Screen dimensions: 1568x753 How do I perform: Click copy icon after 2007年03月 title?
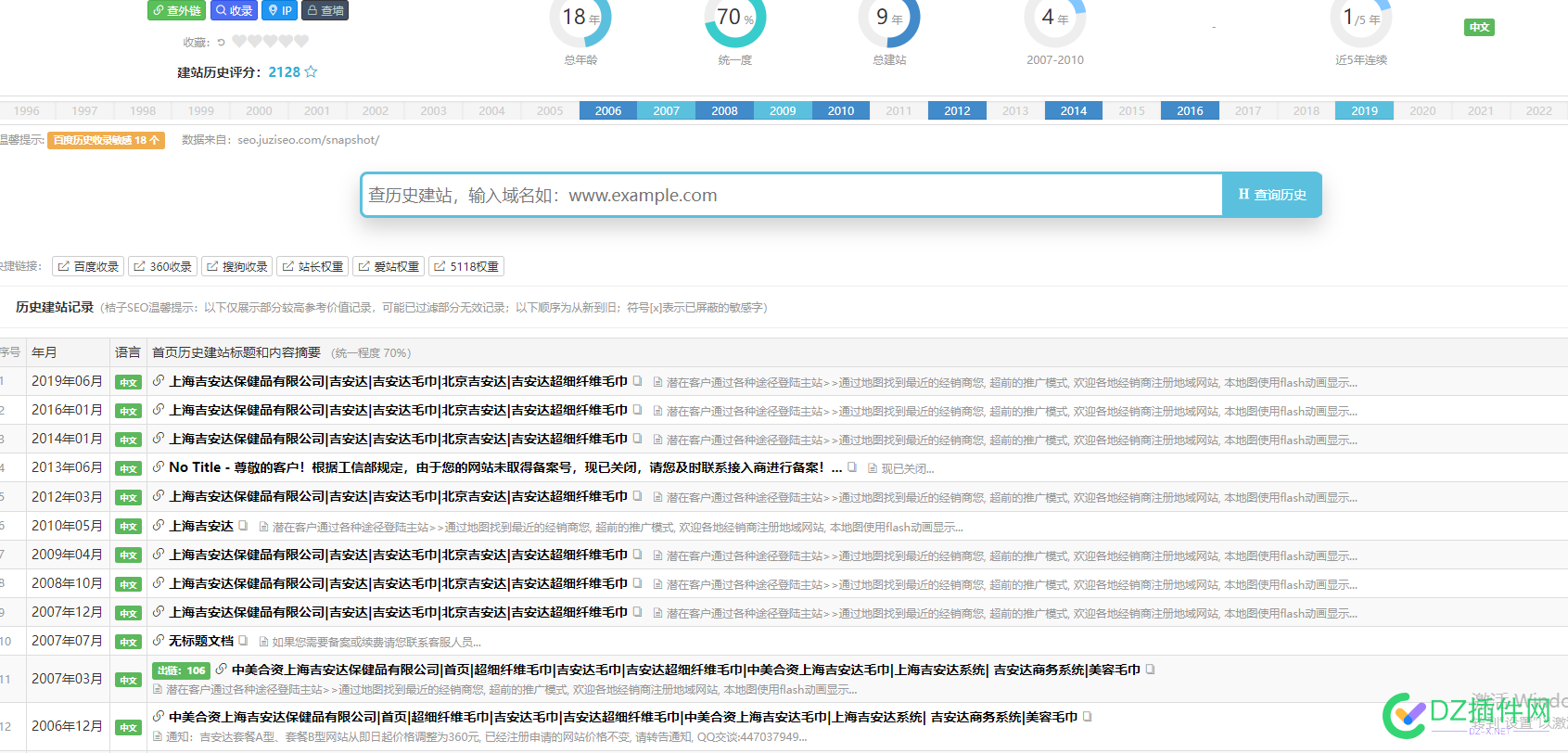(1151, 670)
